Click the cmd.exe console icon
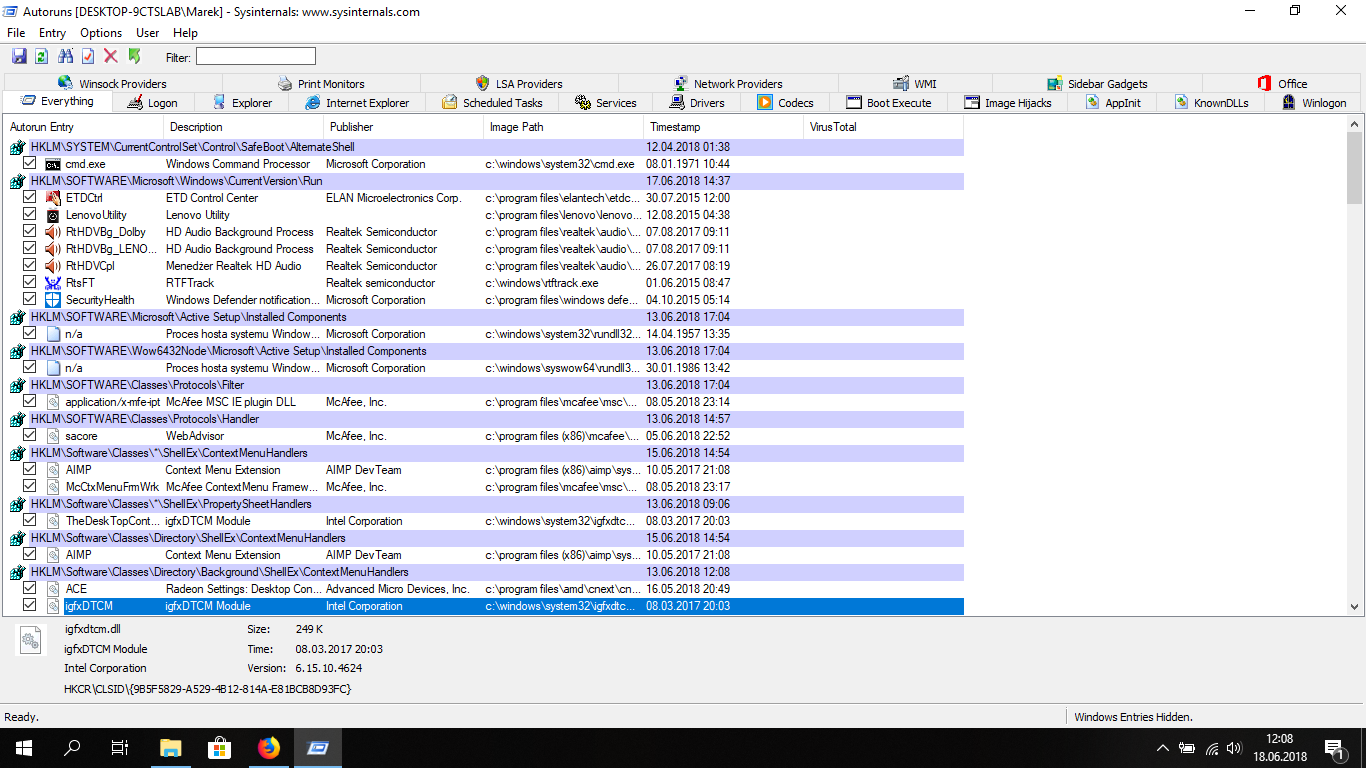Image resolution: width=1366 pixels, height=768 pixels. [53, 164]
